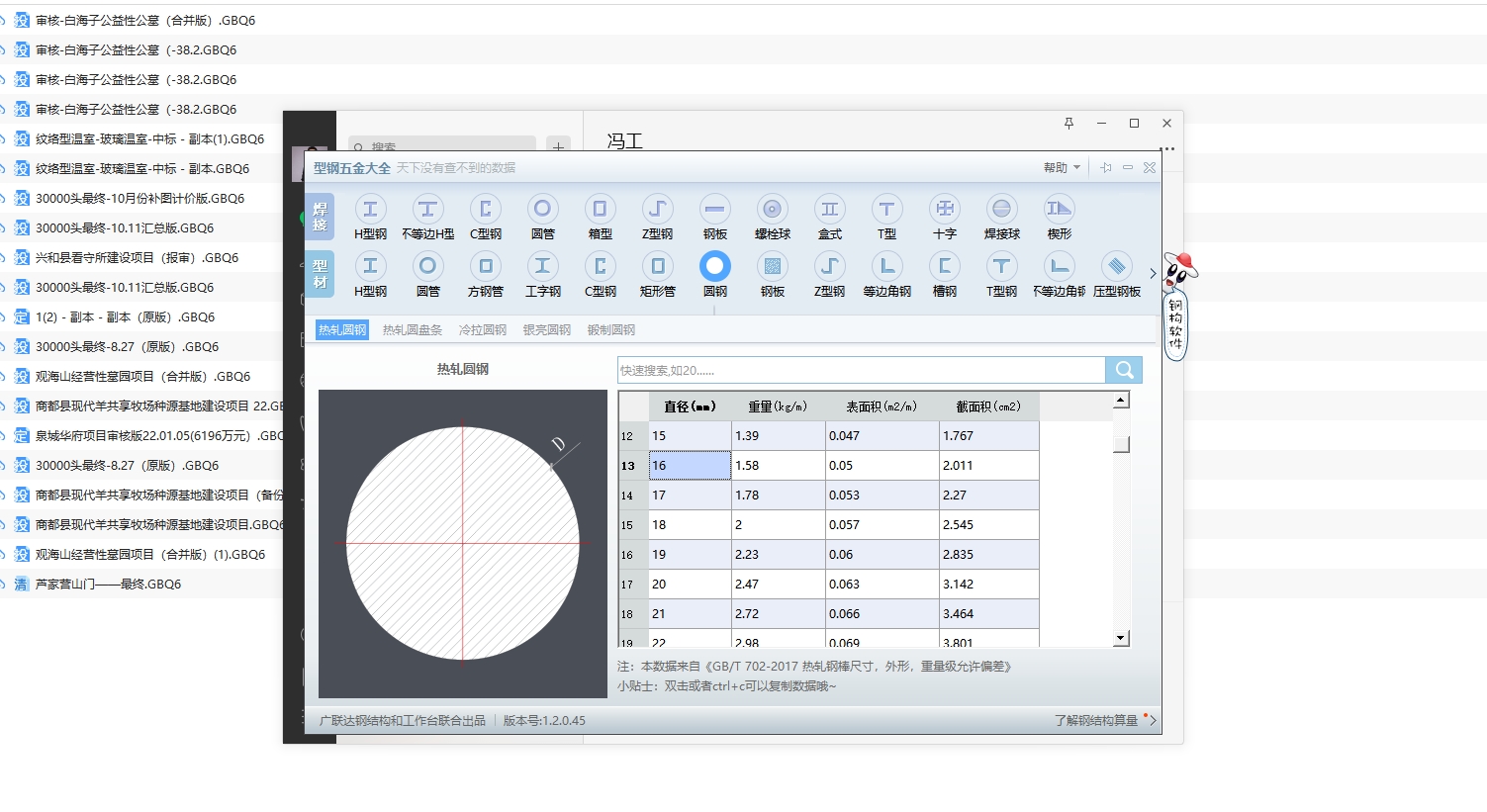Viewport: 1487px width, 812px height.
Task: Select the 不等边角钢 unequal angle icon
Action: [1059, 275]
